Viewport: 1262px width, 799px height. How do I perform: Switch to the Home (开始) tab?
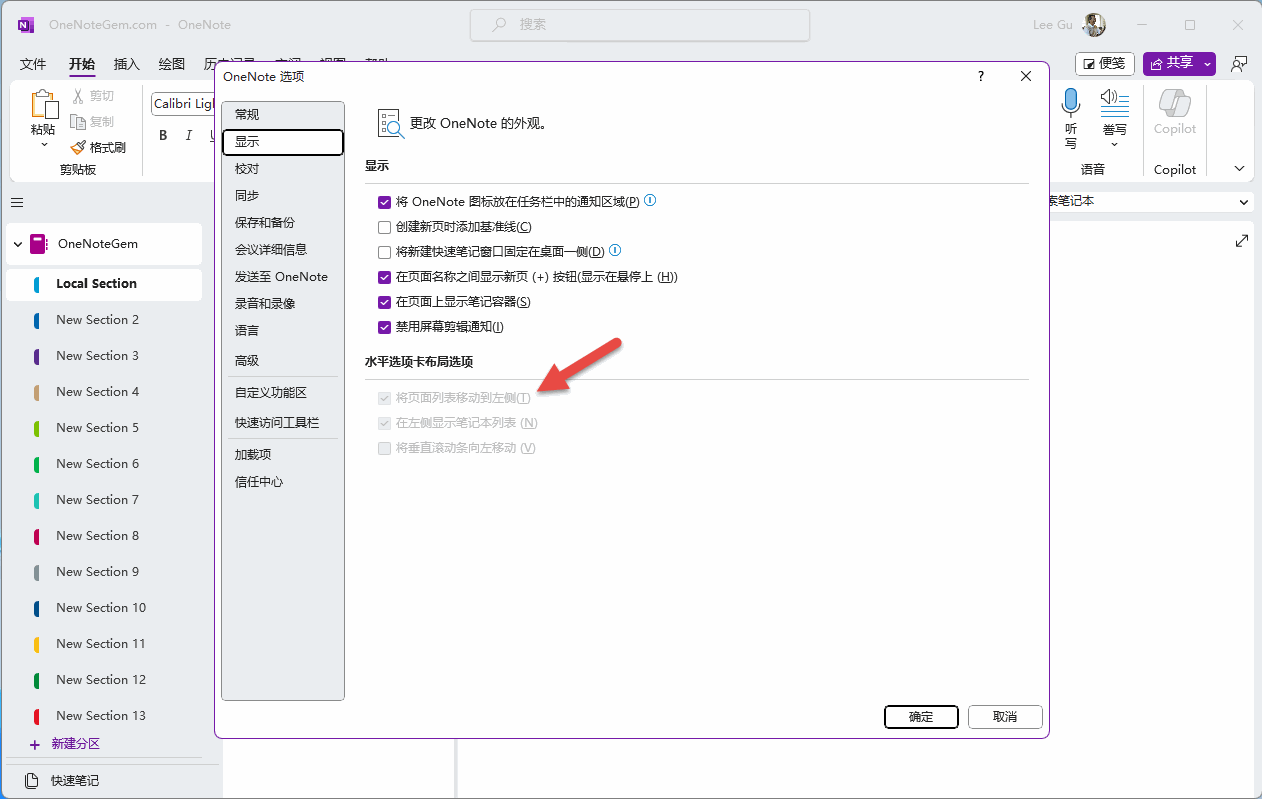click(82, 64)
